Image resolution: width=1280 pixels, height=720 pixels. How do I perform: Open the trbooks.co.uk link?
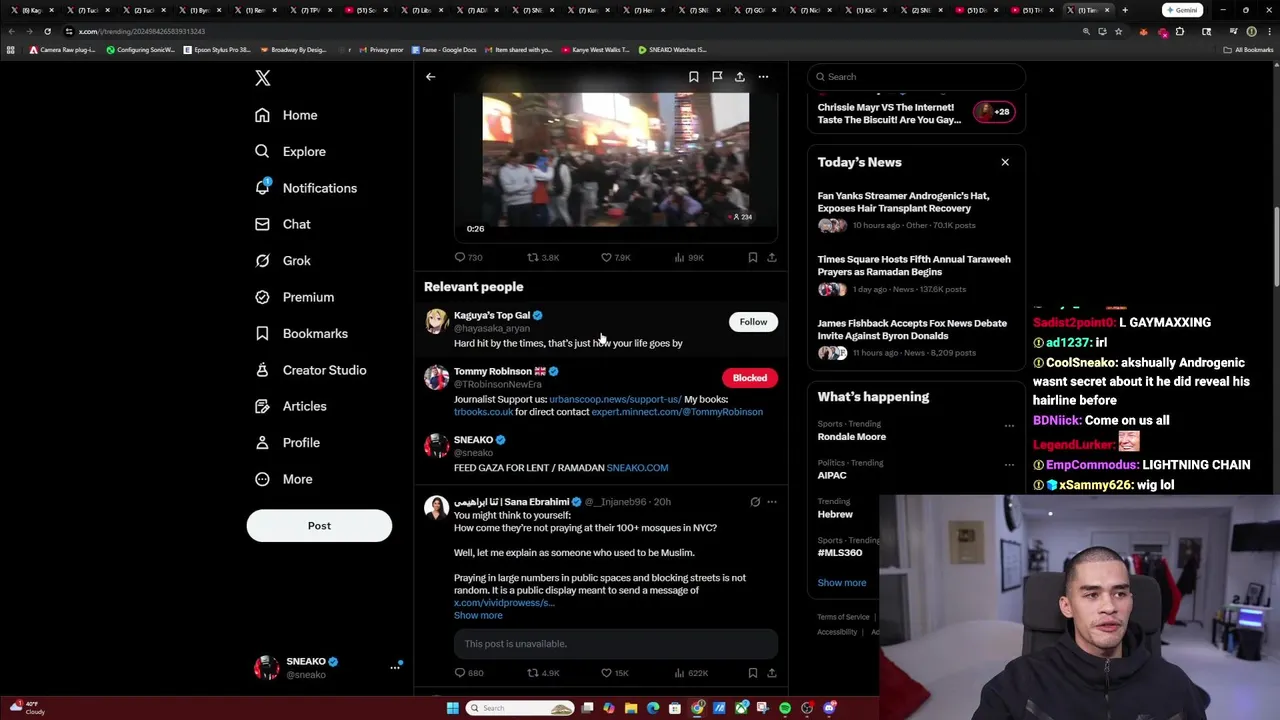[483, 412]
